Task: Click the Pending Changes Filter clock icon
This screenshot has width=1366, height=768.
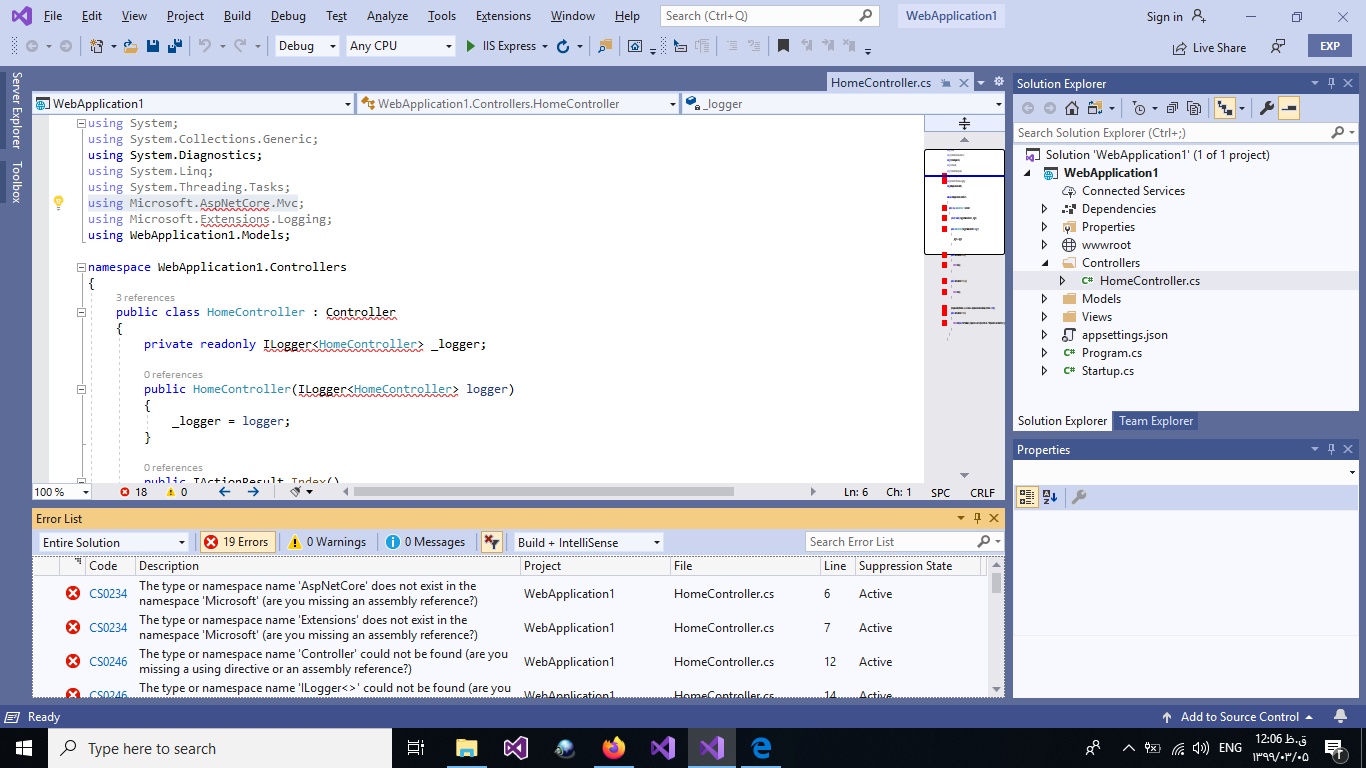Action: pos(1138,108)
